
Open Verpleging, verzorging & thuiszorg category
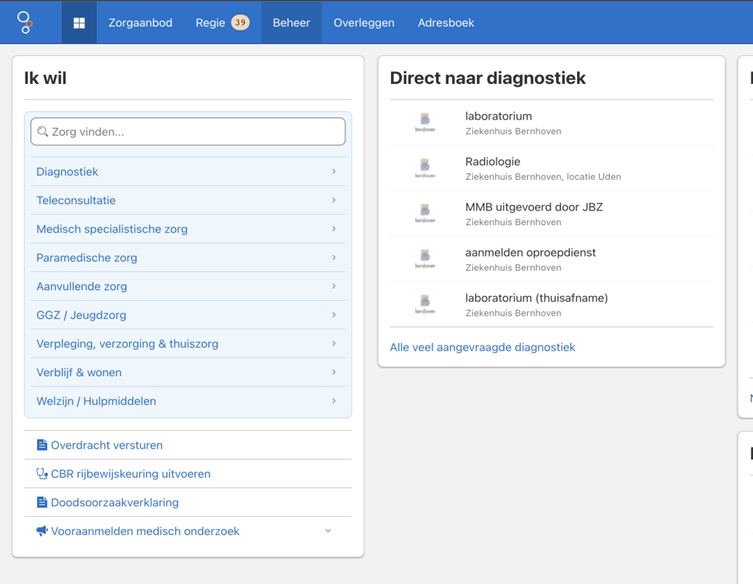pyautogui.click(x=188, y=343)
